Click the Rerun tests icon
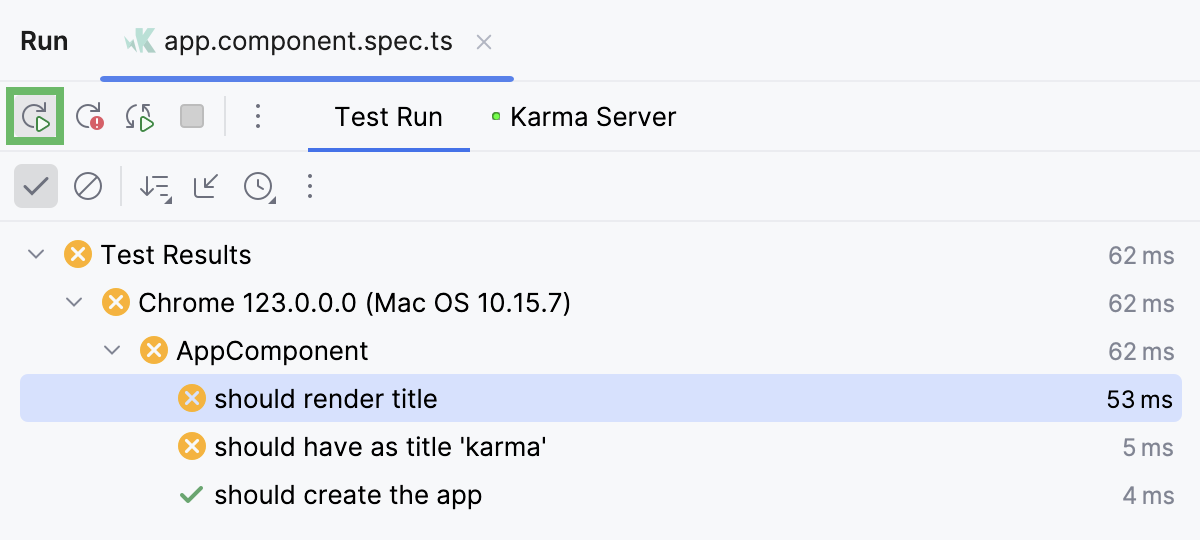 click(x=36, y=117)
